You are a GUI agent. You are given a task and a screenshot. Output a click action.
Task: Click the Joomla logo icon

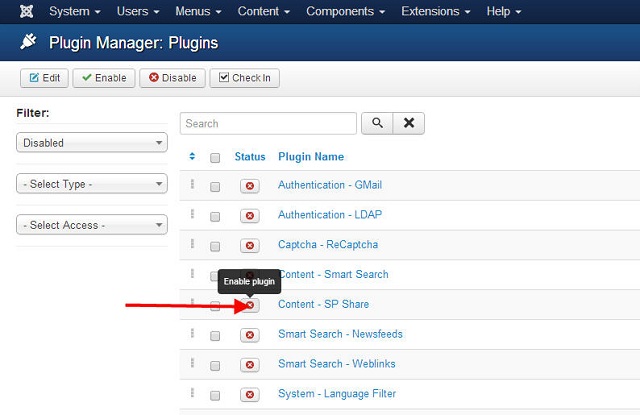coord(27,11)
